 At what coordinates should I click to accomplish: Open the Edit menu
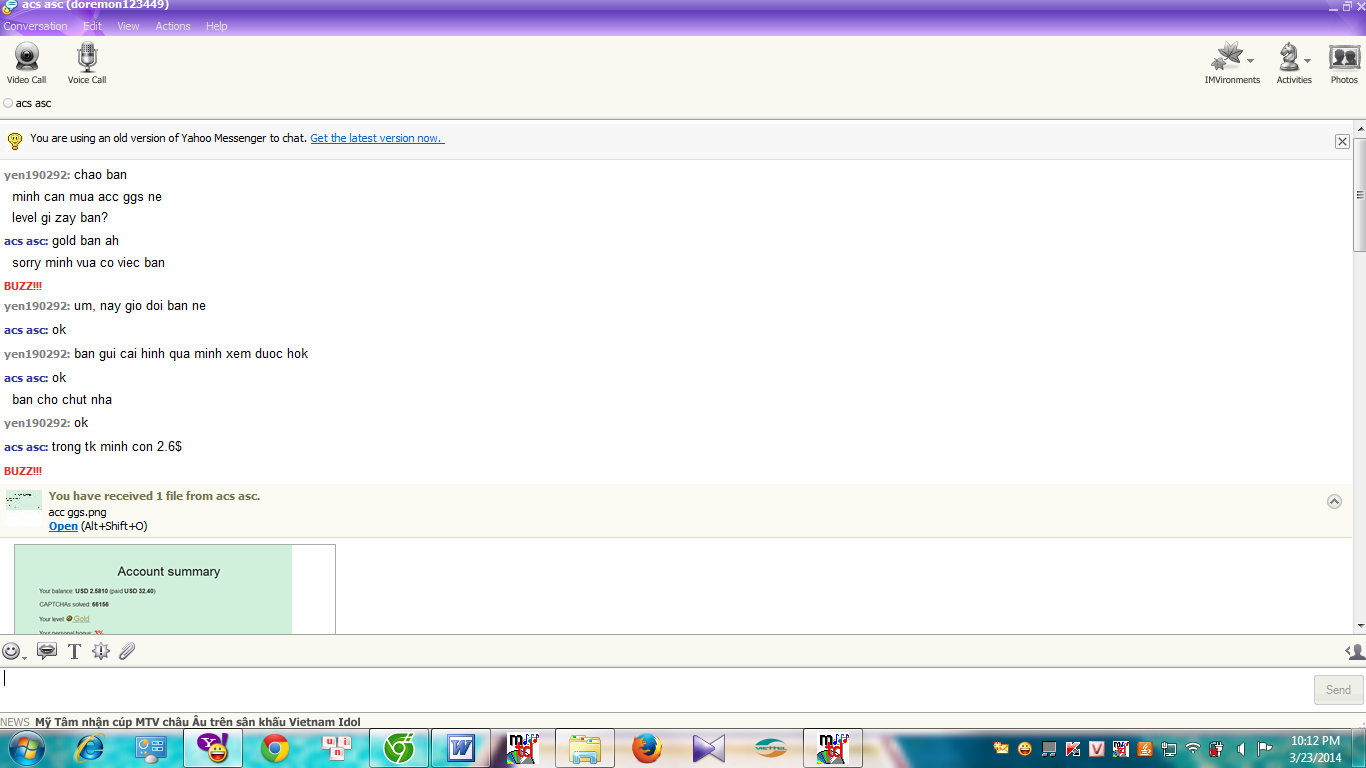tap(93, 26)
